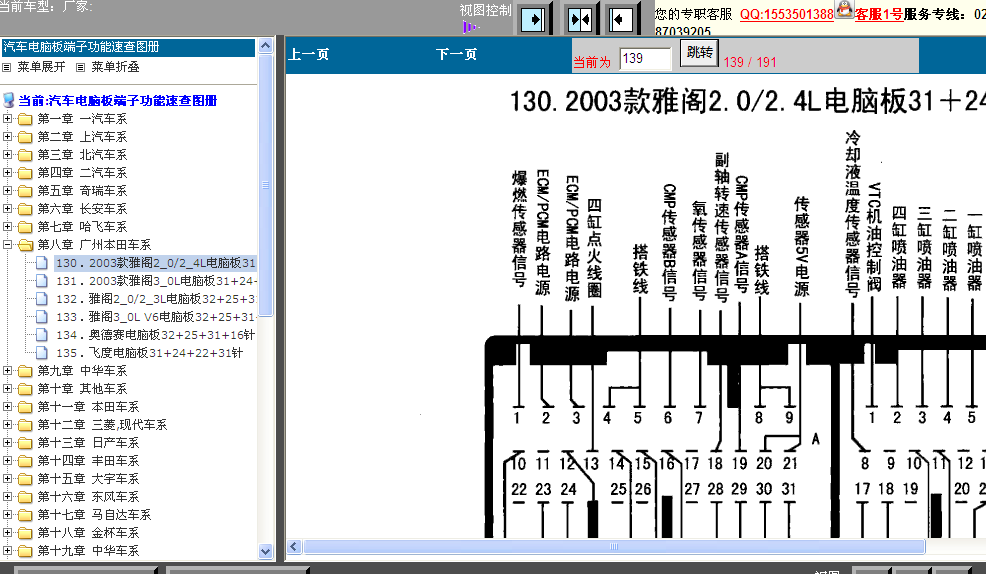This screenshot has height=574, width=986.
Task: Expand 第六章 长安车系 tree node
Action: (8, 209)
